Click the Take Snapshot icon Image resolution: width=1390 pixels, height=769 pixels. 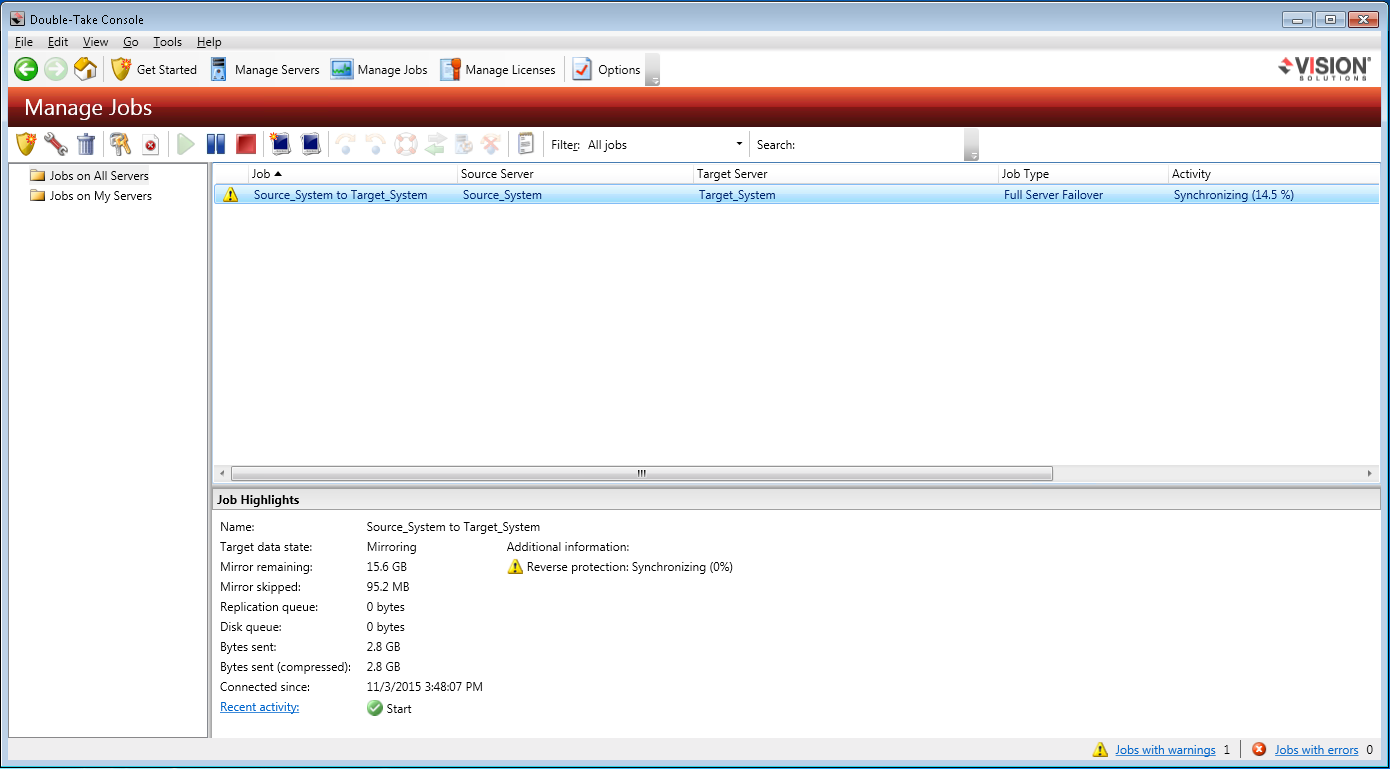[281, 145]
